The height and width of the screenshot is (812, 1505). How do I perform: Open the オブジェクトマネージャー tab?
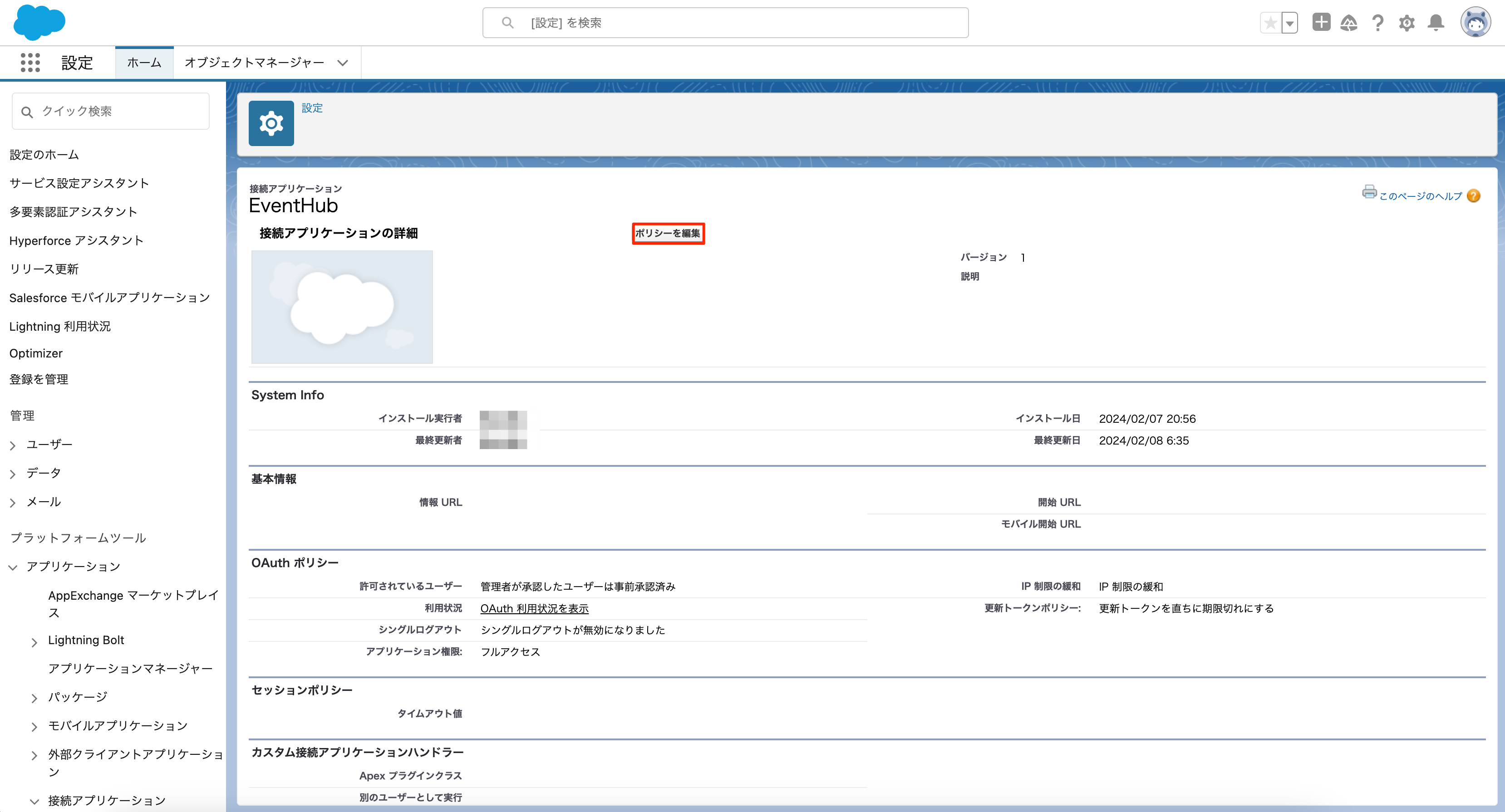click(x=254, y=63)
